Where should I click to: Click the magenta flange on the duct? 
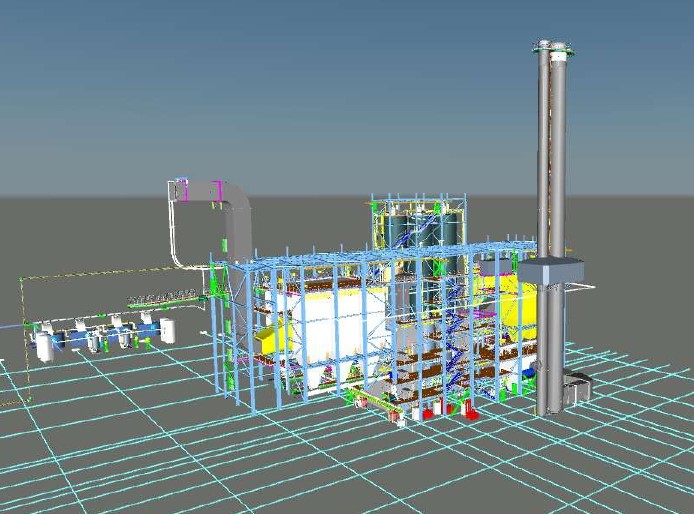pyautogui.click(x=181, y=187)
